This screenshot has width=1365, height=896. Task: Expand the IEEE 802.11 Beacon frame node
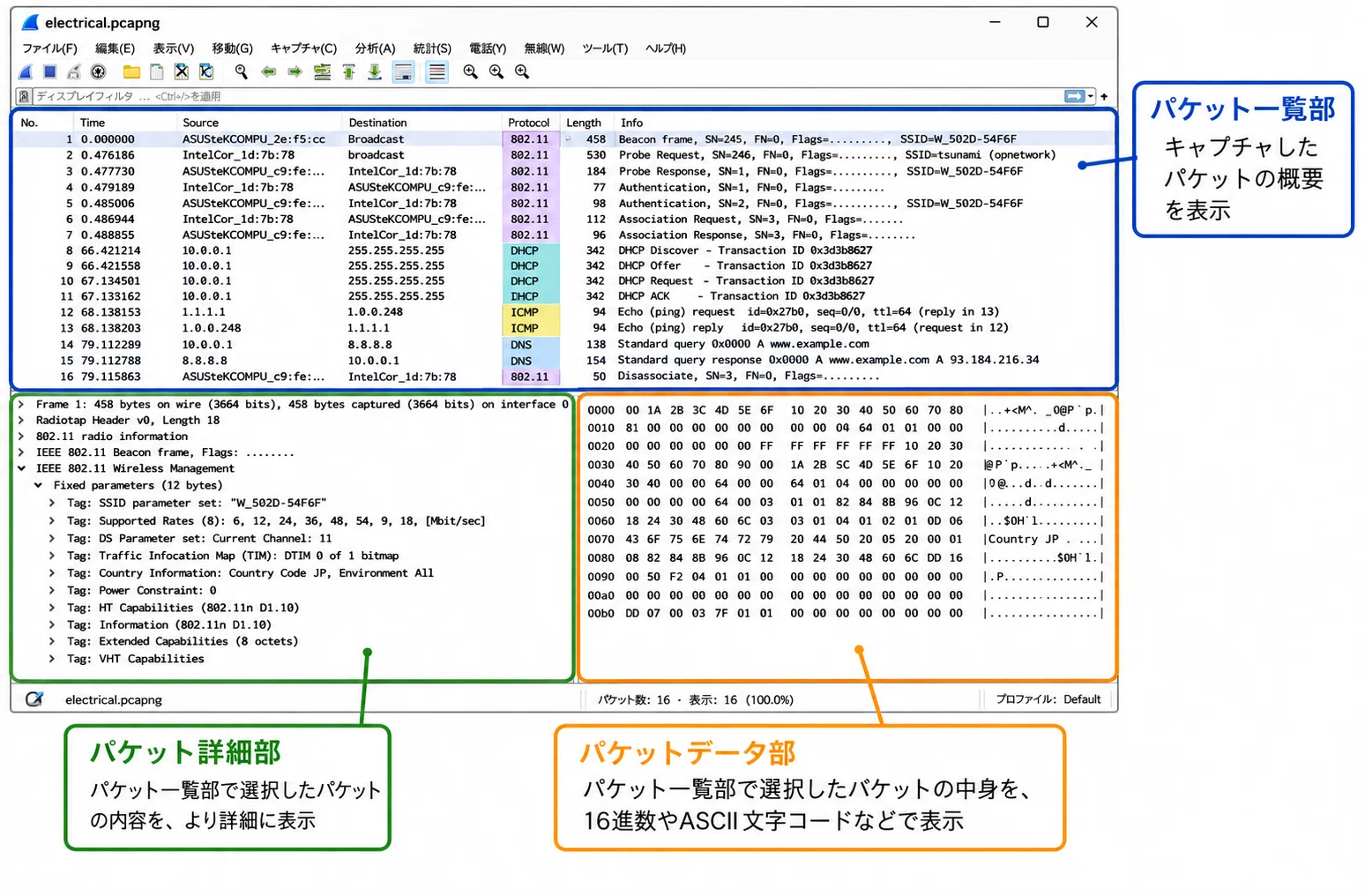pyautogui.click(x=21, y=453)
